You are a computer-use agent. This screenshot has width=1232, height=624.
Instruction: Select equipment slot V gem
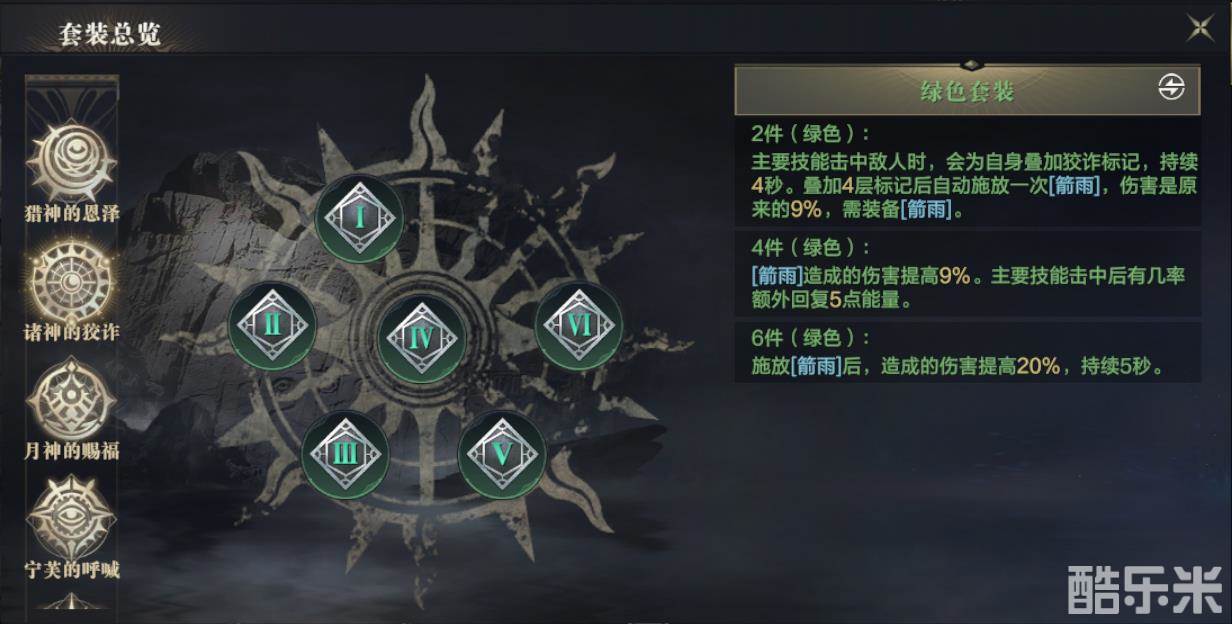click(x=502, y=455)
